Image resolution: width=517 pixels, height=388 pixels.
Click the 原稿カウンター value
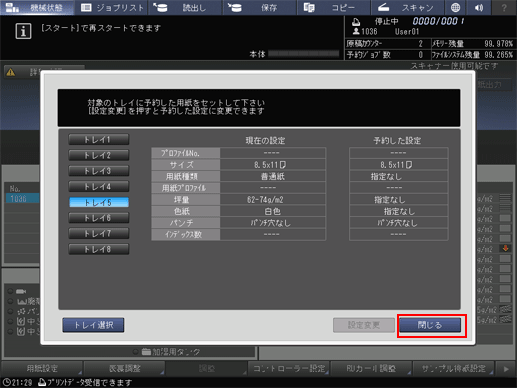click(421, 44)
